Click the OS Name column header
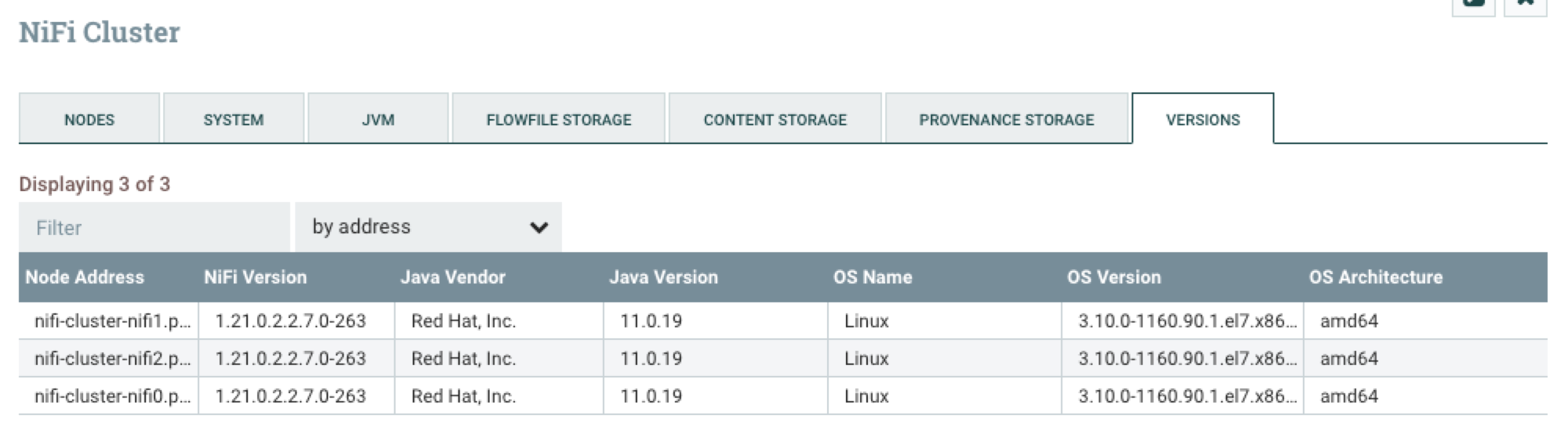Screen dimensions: 1568x437 [x=873, y=277]
